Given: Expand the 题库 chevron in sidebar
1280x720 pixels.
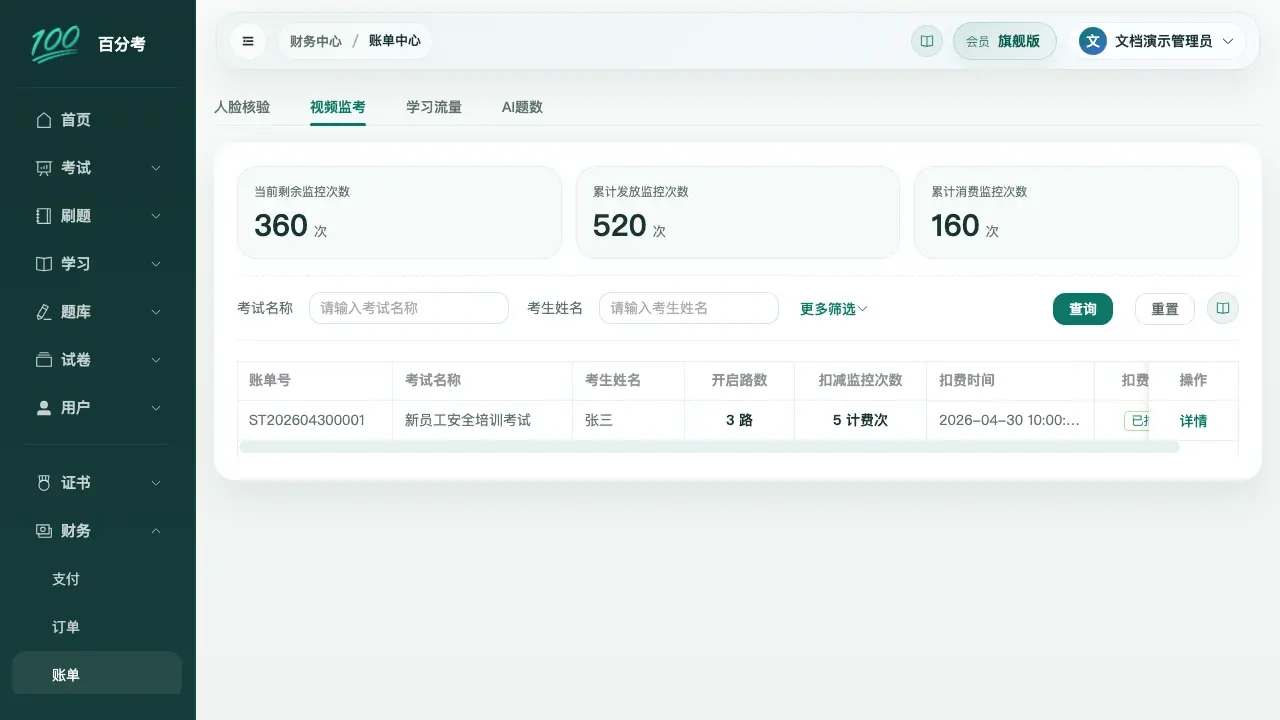Looking at the screenshot, I should (156, 312).
